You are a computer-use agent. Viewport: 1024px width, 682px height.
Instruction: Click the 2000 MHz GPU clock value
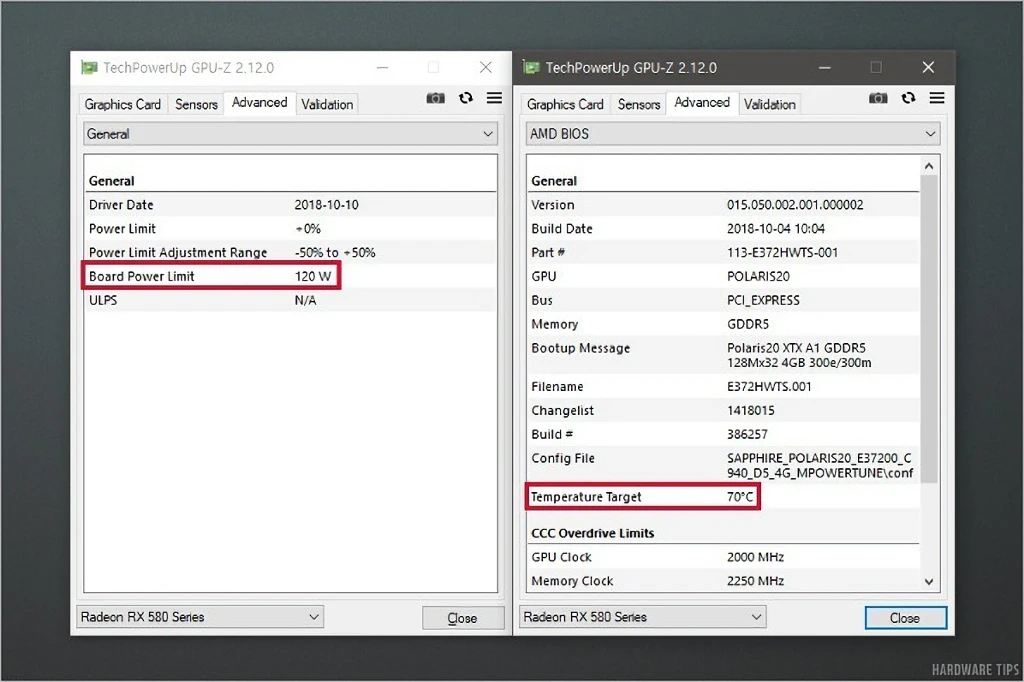756,557
